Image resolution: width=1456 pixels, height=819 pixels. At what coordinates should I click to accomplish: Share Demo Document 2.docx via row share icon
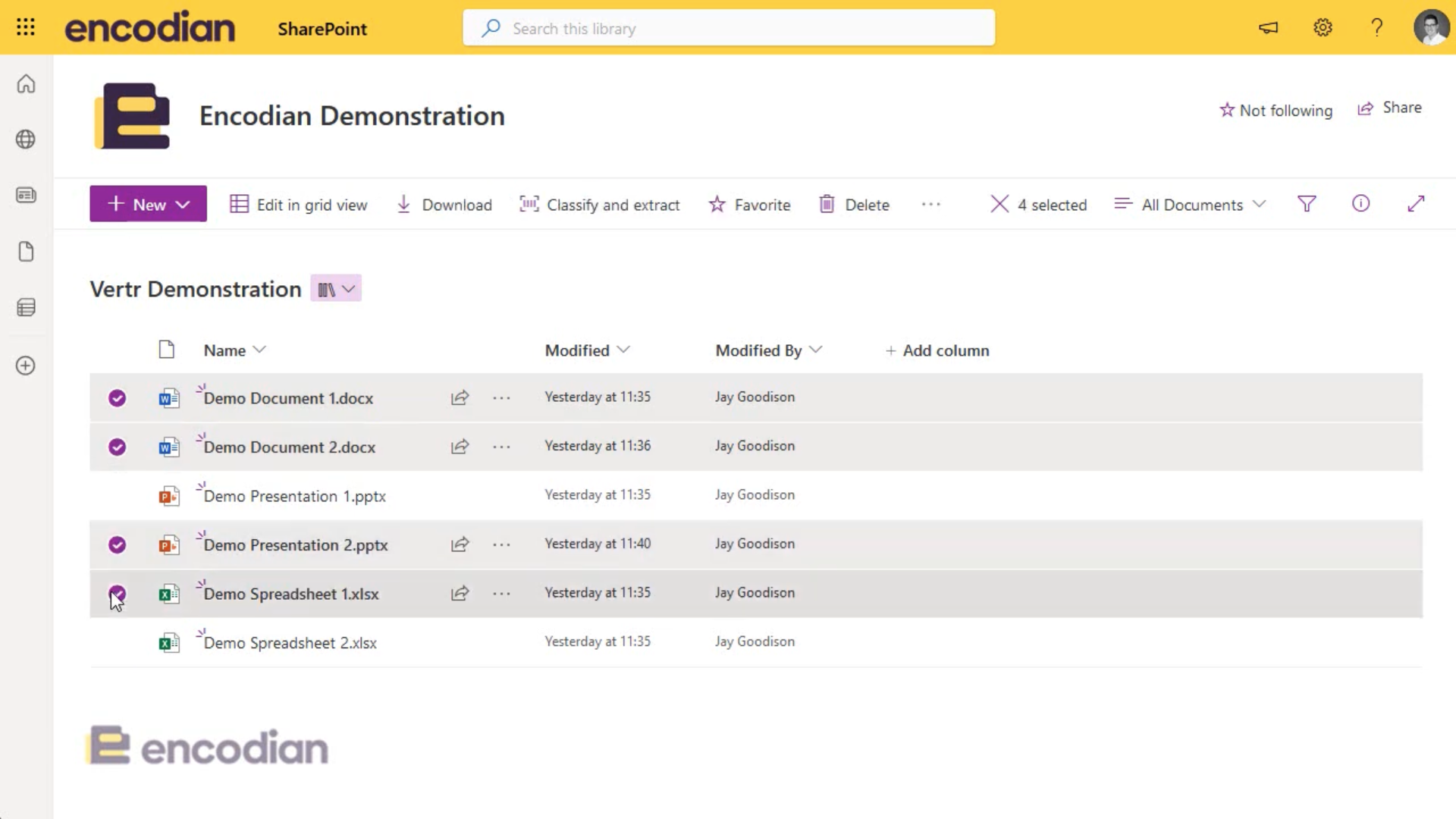click(460, 447)
